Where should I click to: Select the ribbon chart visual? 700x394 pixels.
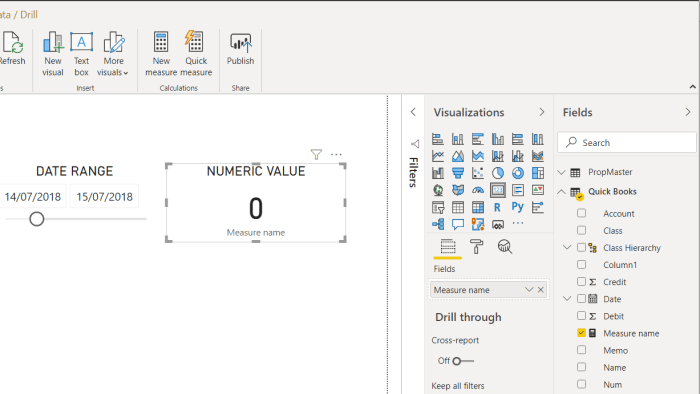point(538,156)
